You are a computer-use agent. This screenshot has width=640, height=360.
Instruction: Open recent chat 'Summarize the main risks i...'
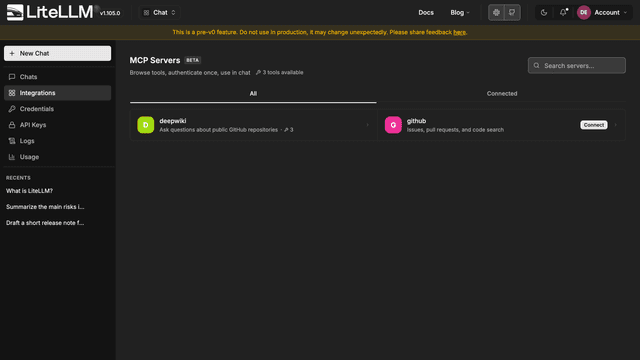pyautogui.click(x=45, y=207)
